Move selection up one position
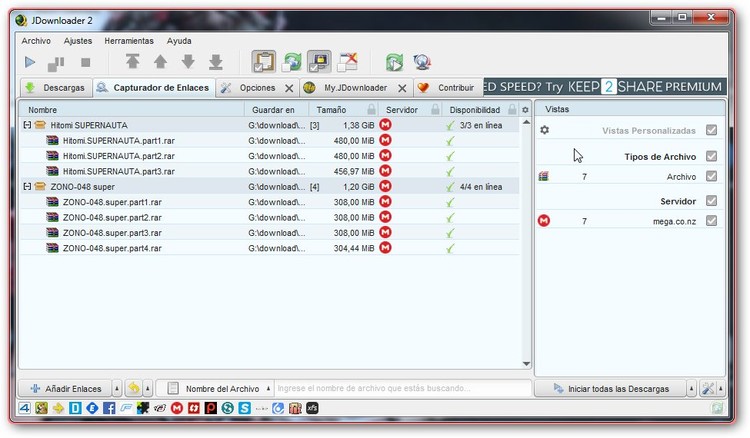750x438 pixels. tap(161, 62)
